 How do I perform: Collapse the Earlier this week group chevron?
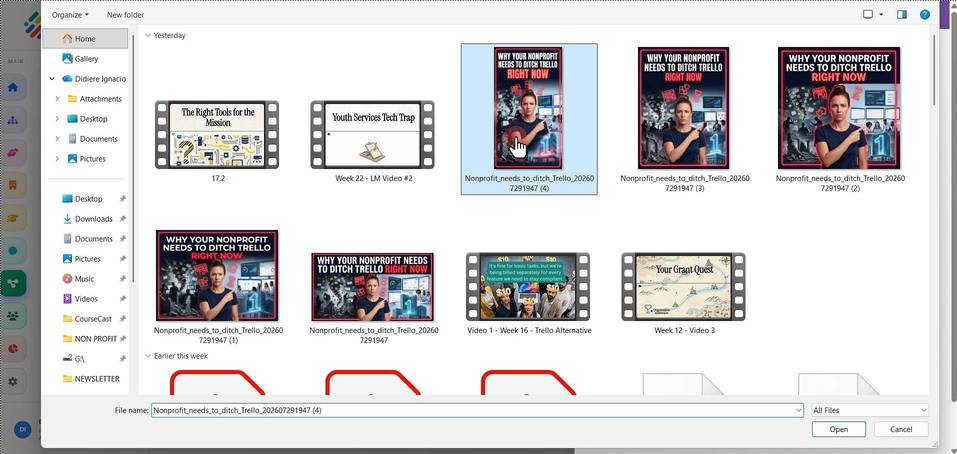click(x=148, y=356)
